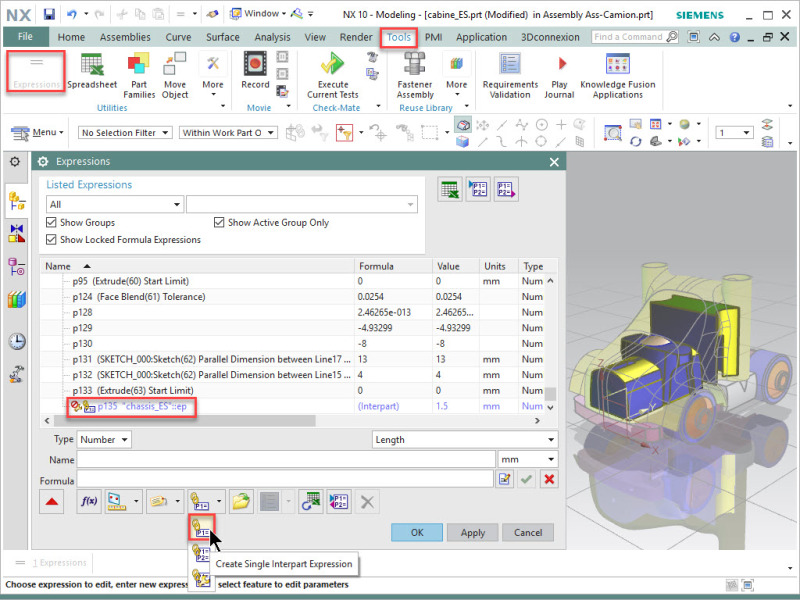The image size is (800, 600).
Task: Open Part Families tool
Action: pos(139,76)
